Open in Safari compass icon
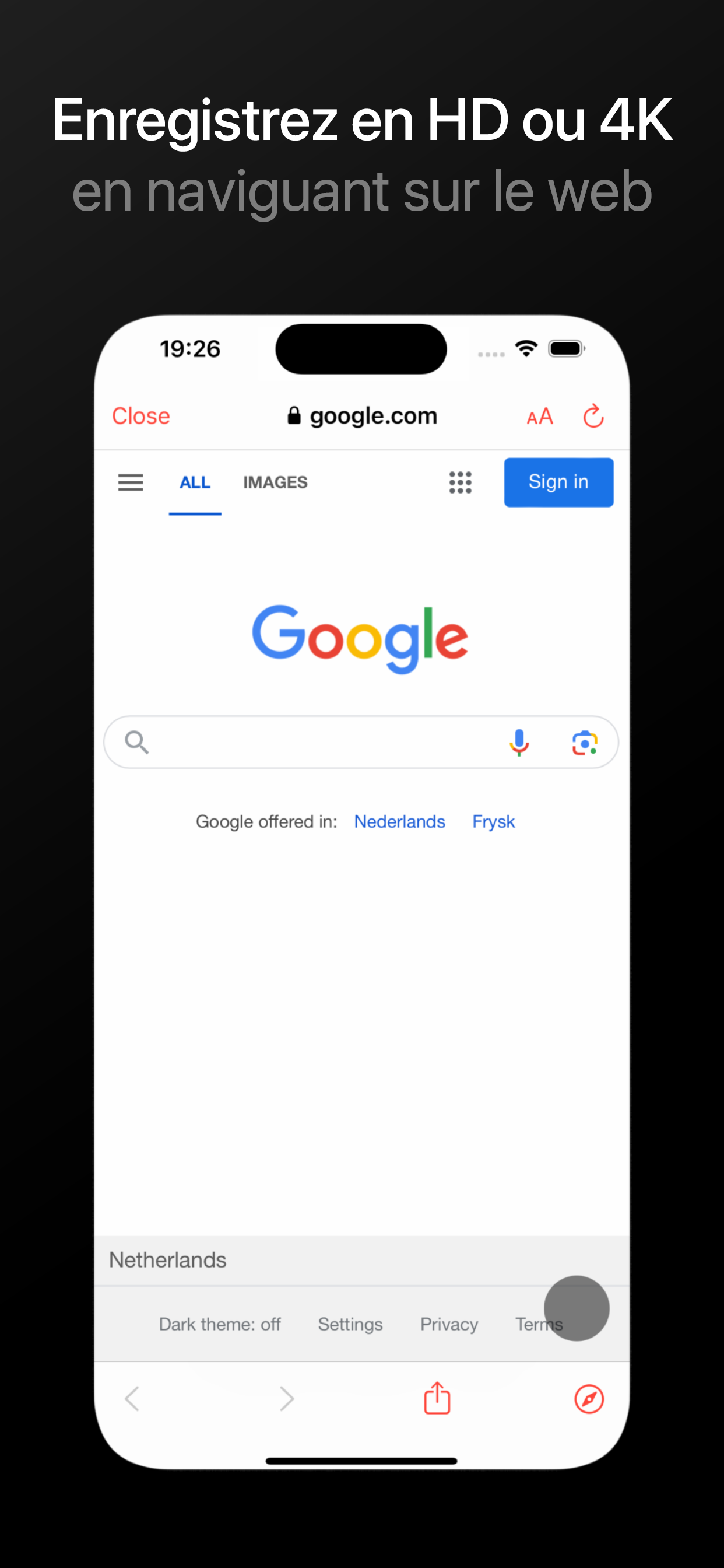This screenshot has height=1568, width=724. [589, 1399]
